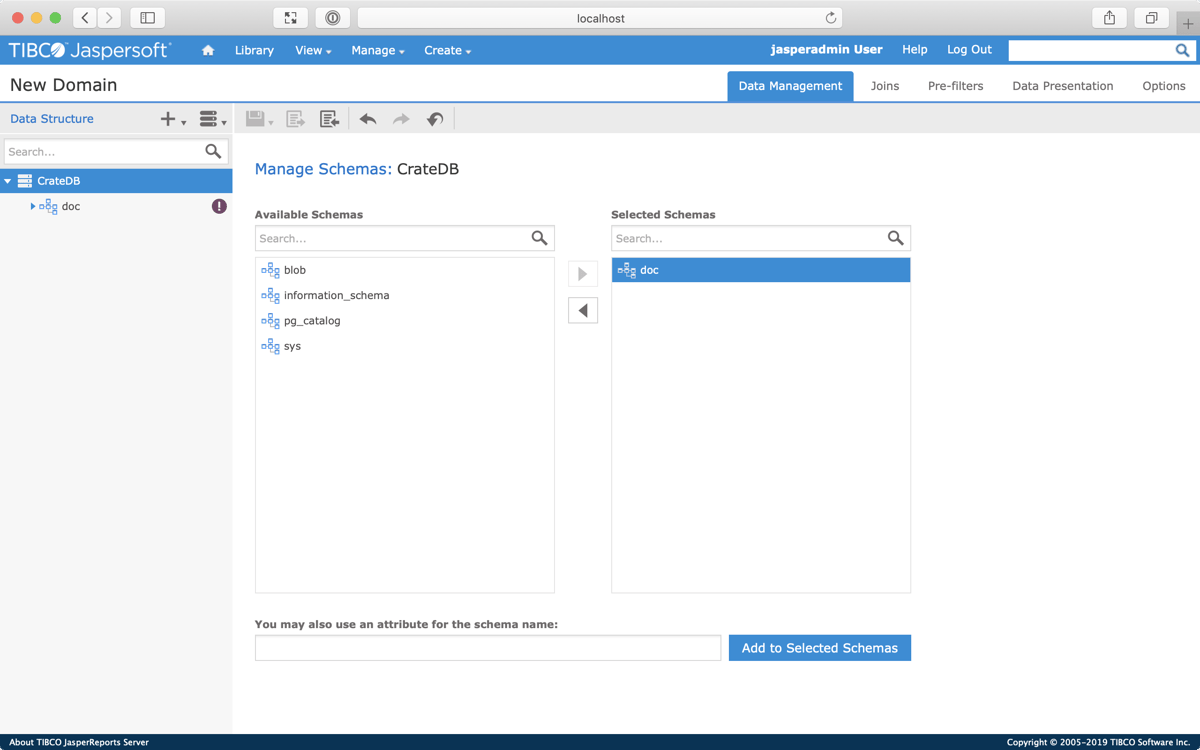Select information_schema in Available Schemas
The height and width of the screenshot is (750, 1200).
336,295
